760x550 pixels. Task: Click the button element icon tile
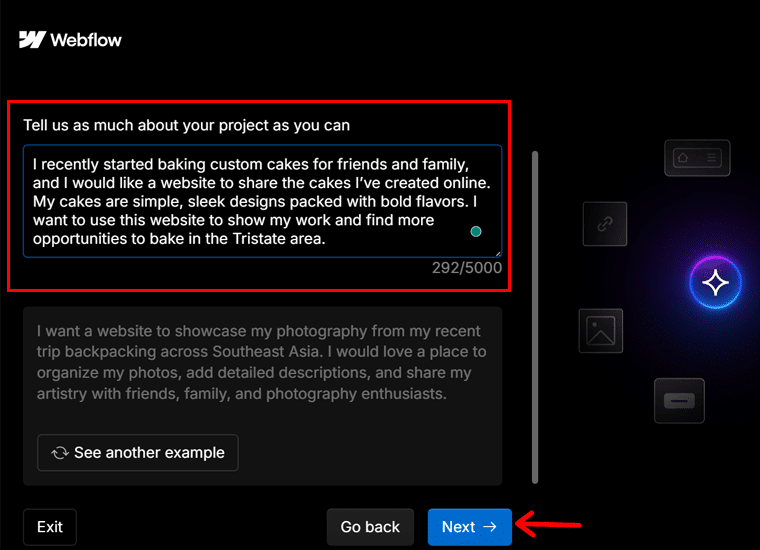pos(679,401)
